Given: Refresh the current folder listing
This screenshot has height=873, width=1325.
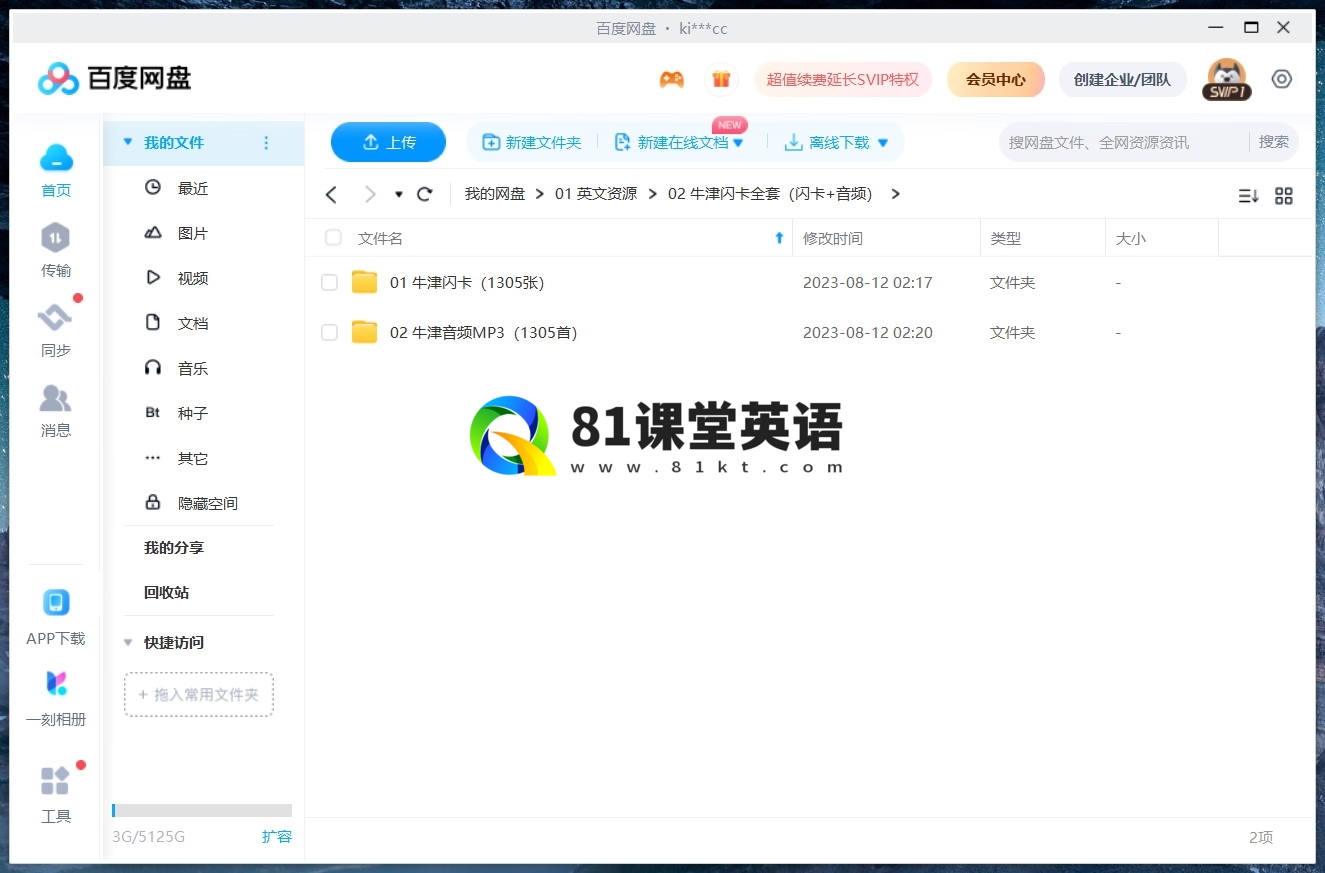Looking at the screenshot, I should click(x=425, y=194).
